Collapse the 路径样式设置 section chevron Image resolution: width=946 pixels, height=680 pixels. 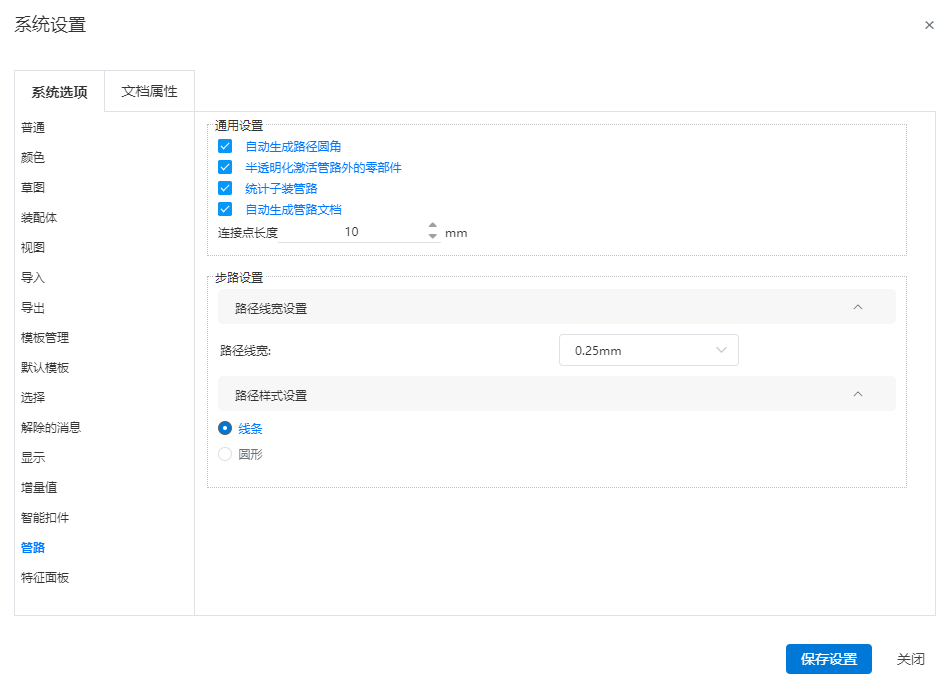pyautogui.click(x=857, y=395)
